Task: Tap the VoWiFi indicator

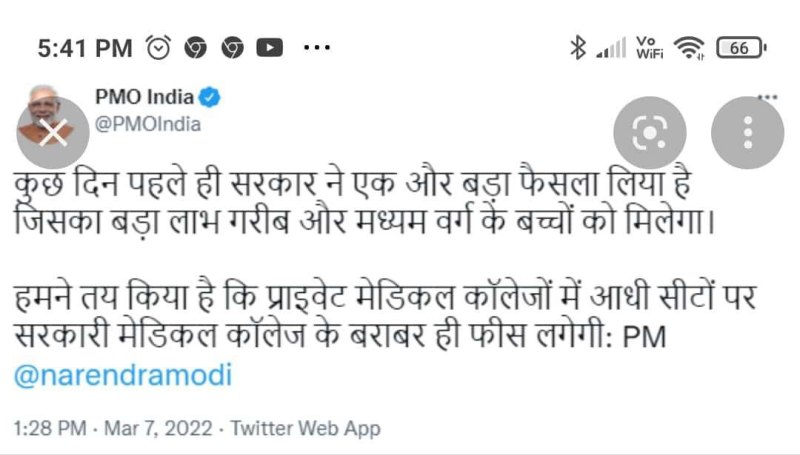Action: [x=650, y=47]
